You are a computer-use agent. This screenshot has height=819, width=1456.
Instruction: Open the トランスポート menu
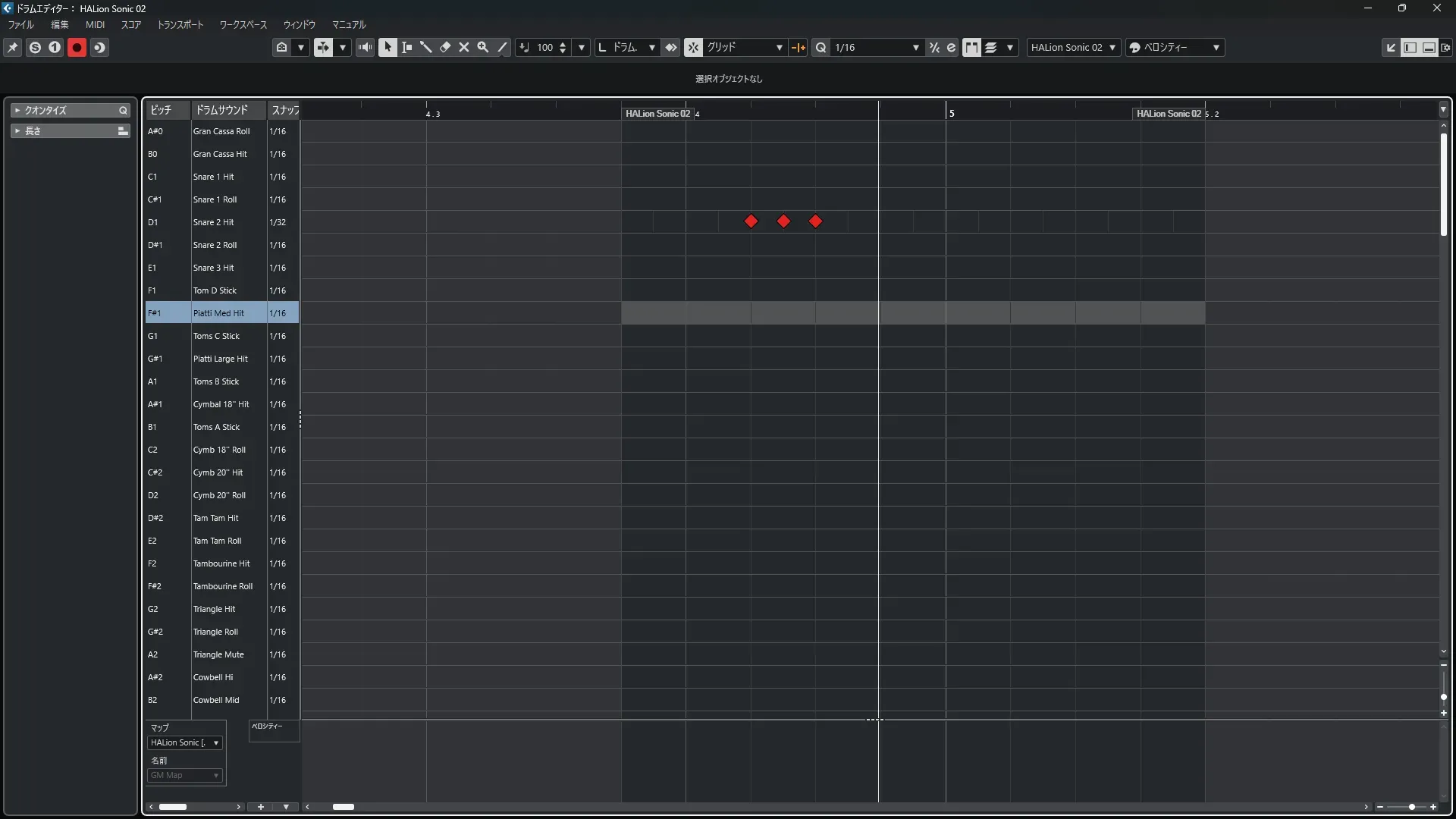[x=180, y=25]
